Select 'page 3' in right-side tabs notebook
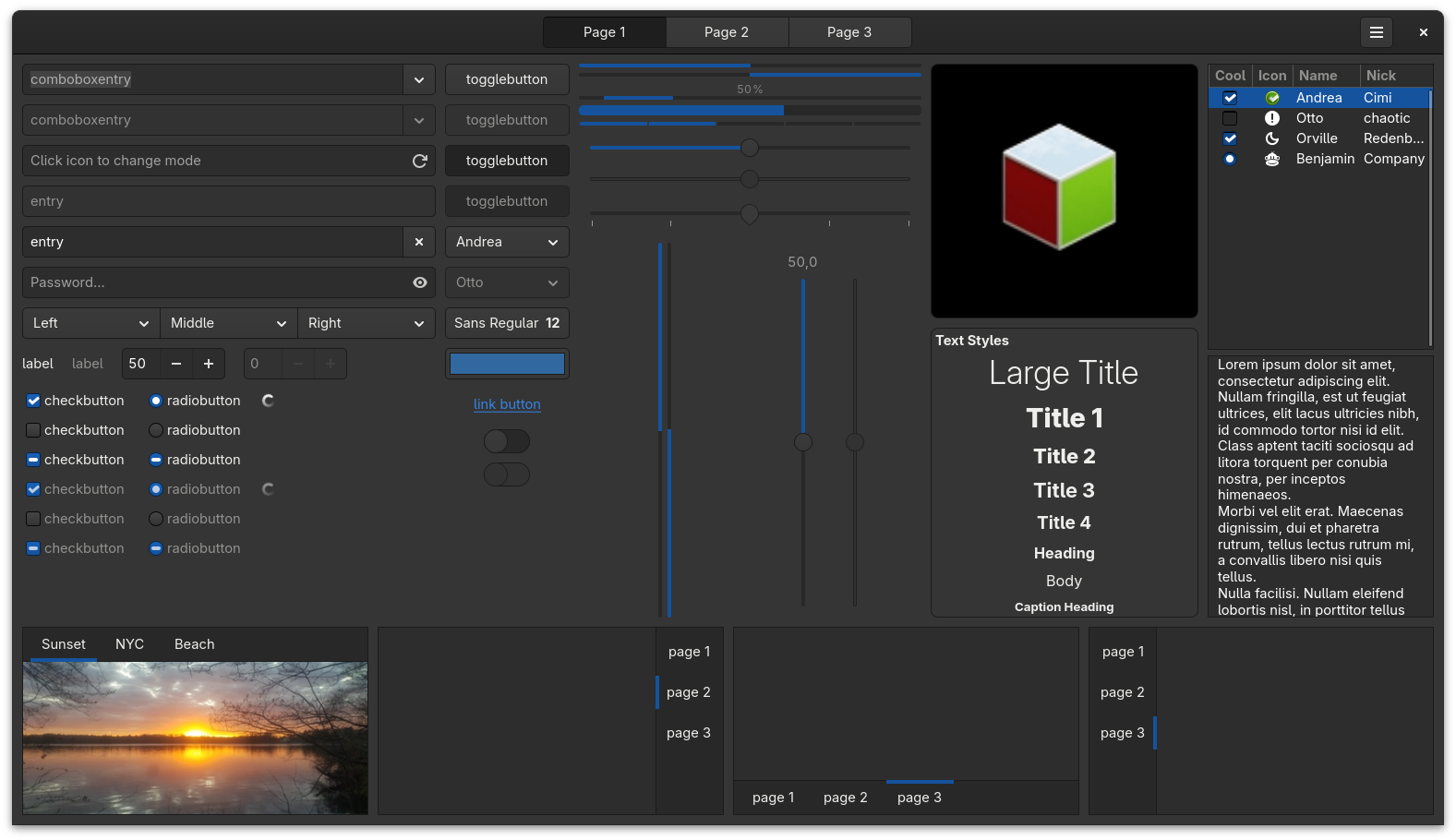The width and height of the screenshot is (1456, 840). pos(690,733)
